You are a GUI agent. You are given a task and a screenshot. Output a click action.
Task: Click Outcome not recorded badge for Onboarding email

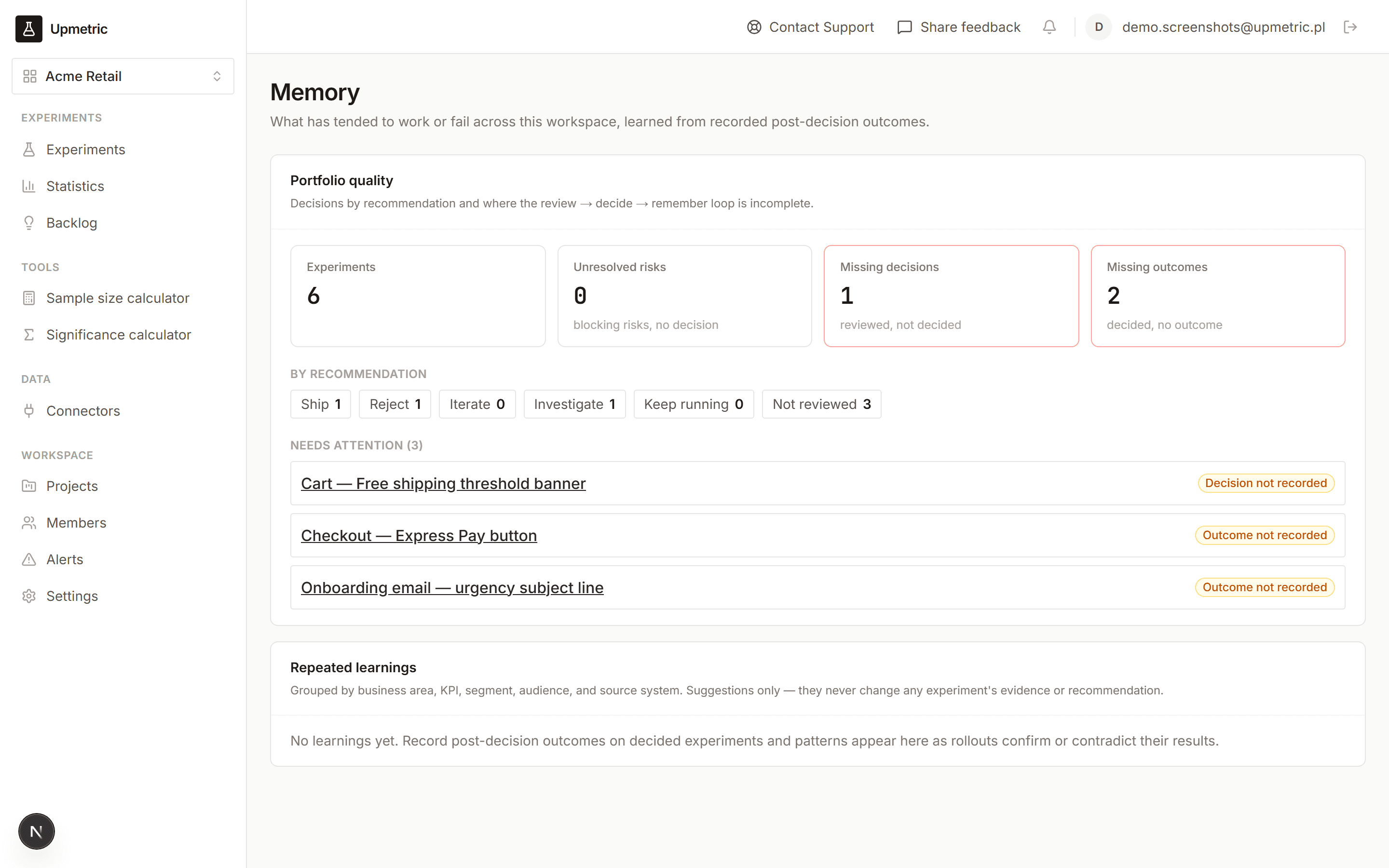(x=1265, y=587)
